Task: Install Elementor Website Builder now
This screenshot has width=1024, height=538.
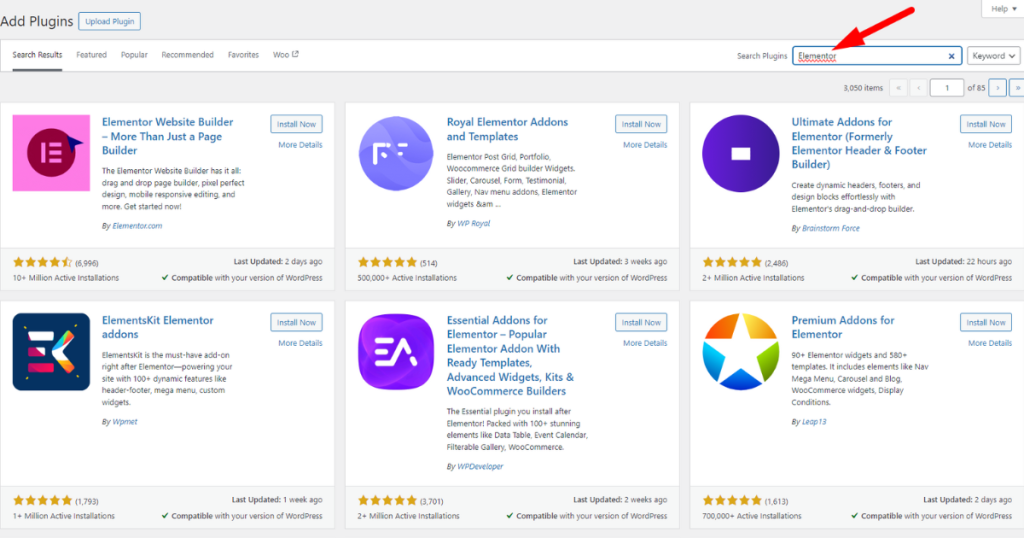Action: [x=296, y=124]
